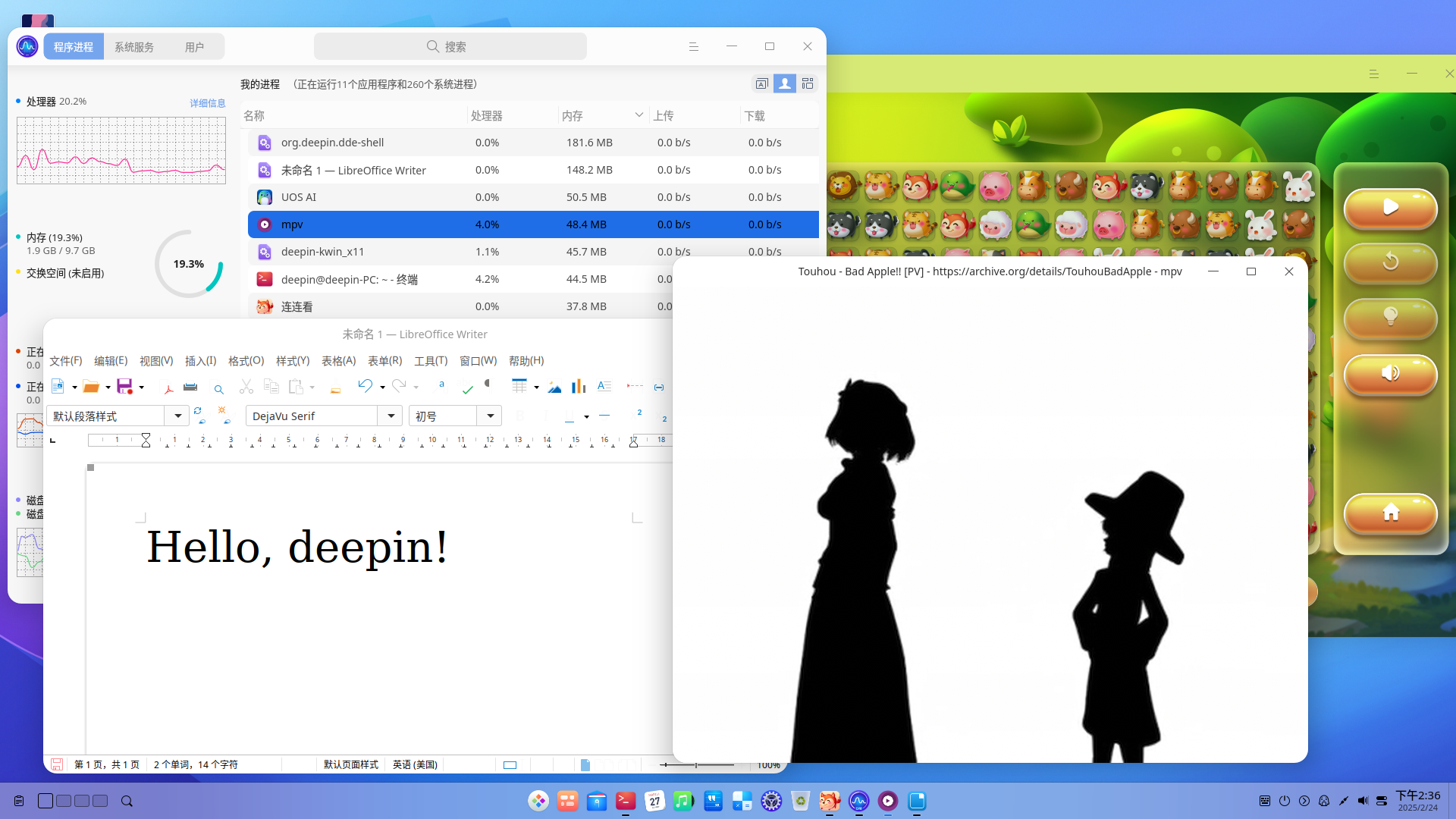Switch to 系统服务 tab in System Monitor
This screenshot has width=1456, height=819.
pos(134,47)
